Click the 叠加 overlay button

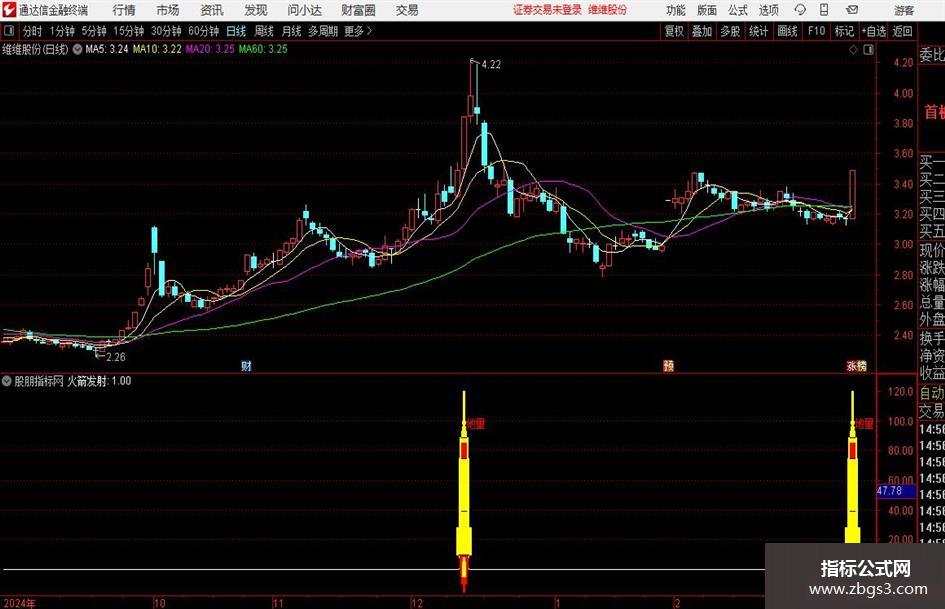[702, 31]
